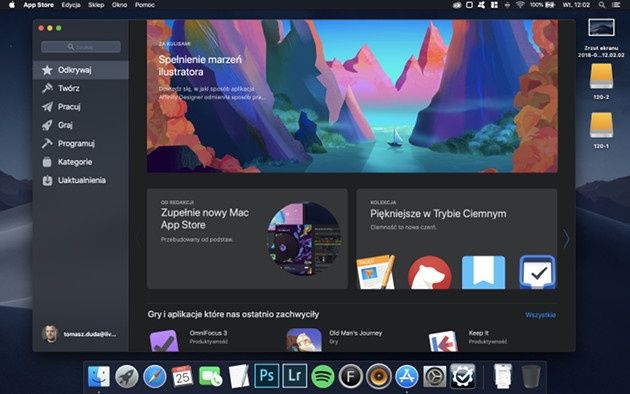Select the Zrzut ekranu file on desktop
Screen dimensions: 630x394
[601, 38]
